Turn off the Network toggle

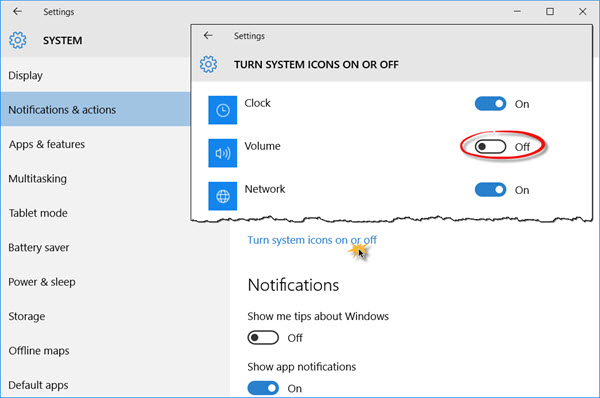point(490,190)
